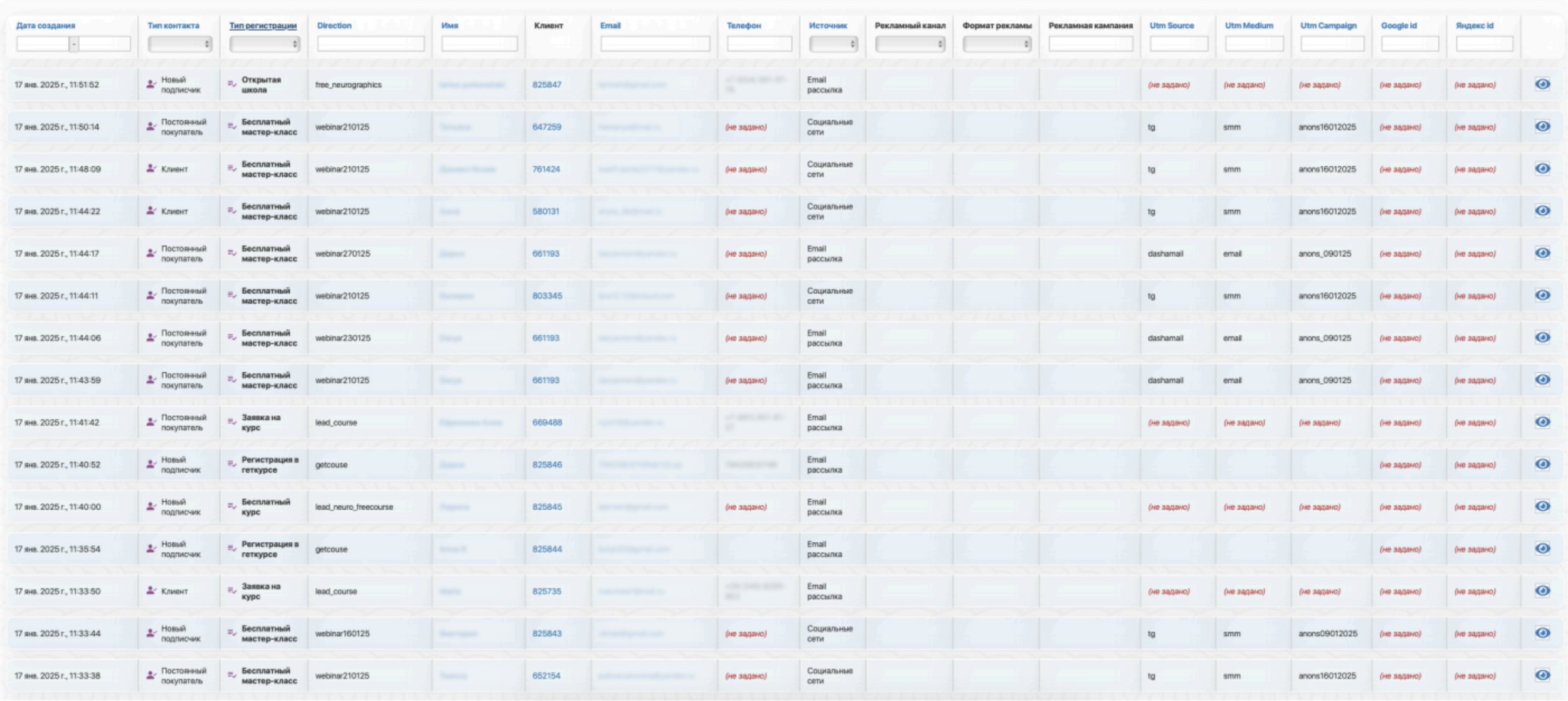This screenshot has width=1568, height=701.
Task: Open the Формат рекламы filter dropdown
Action: pos(997,44)
